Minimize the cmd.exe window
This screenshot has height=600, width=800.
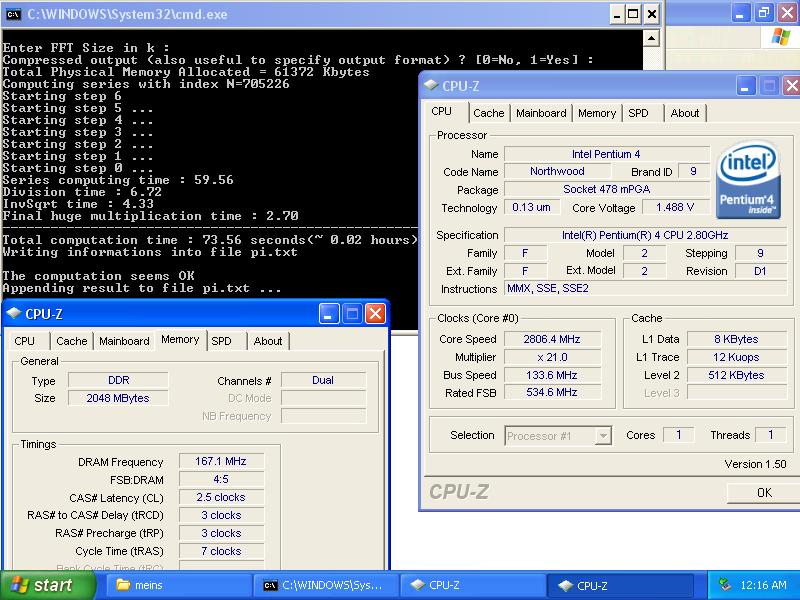[x=616, y=14]
